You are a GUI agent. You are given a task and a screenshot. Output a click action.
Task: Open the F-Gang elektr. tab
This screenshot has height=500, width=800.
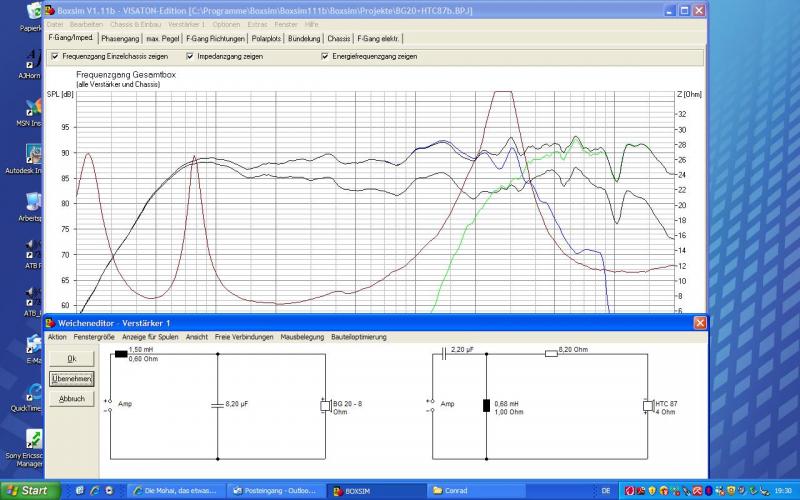(x=379, y=38)
